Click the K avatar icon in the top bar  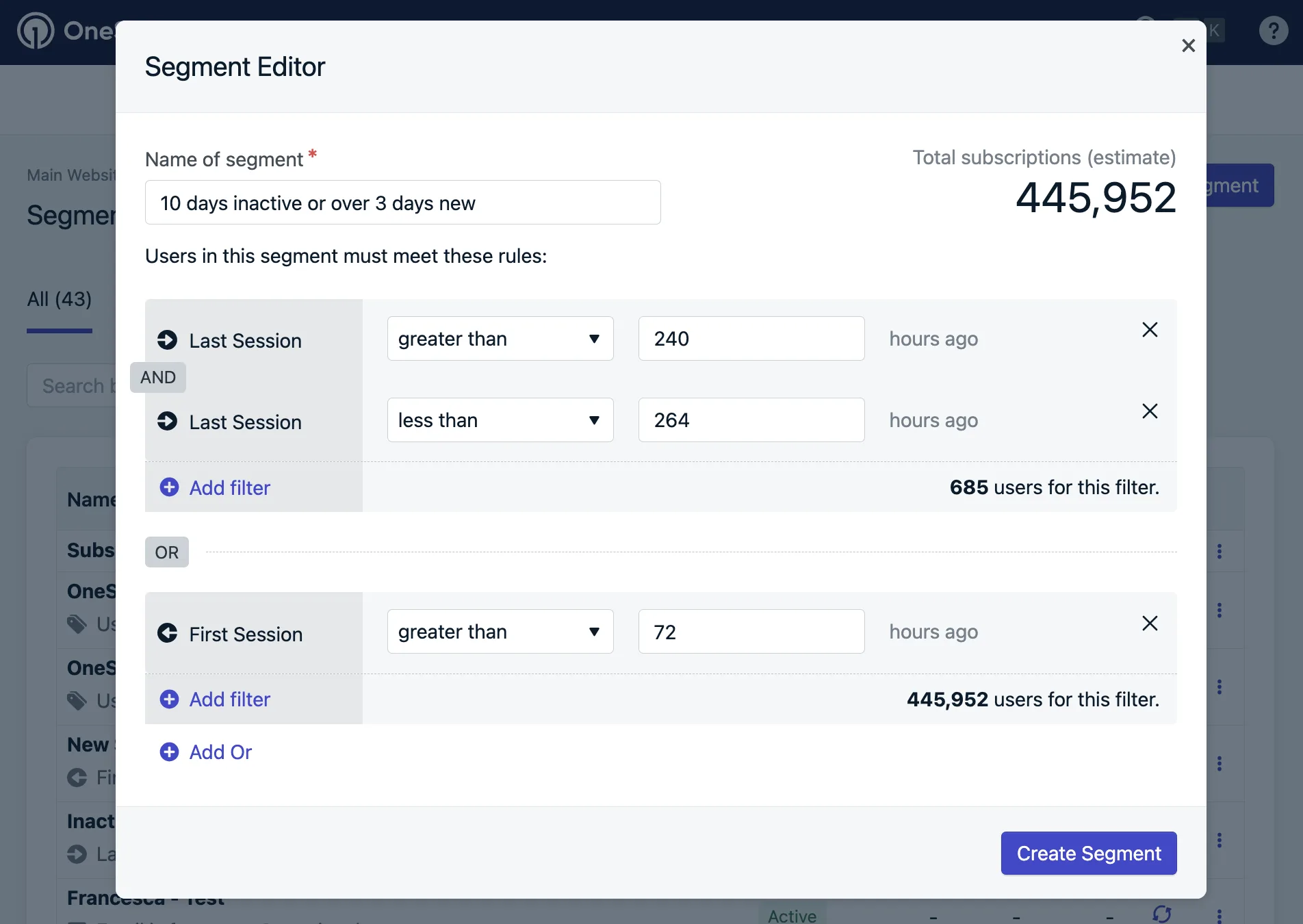[1214, 31]
